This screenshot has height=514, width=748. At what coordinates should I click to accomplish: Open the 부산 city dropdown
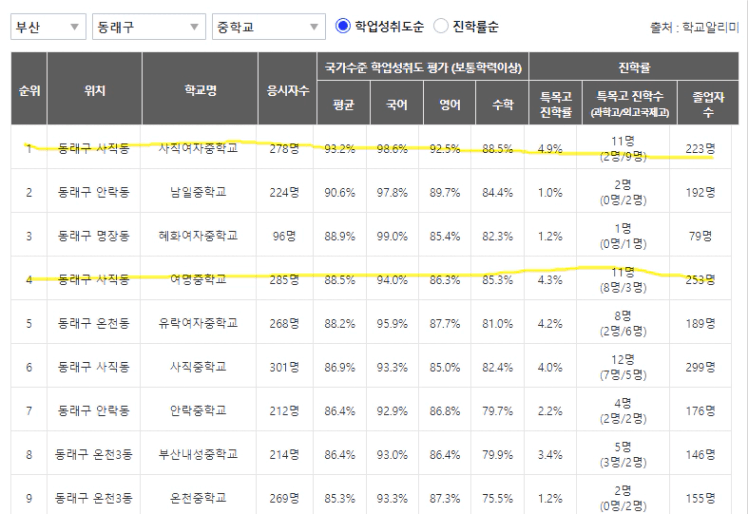tap(48, 27)
